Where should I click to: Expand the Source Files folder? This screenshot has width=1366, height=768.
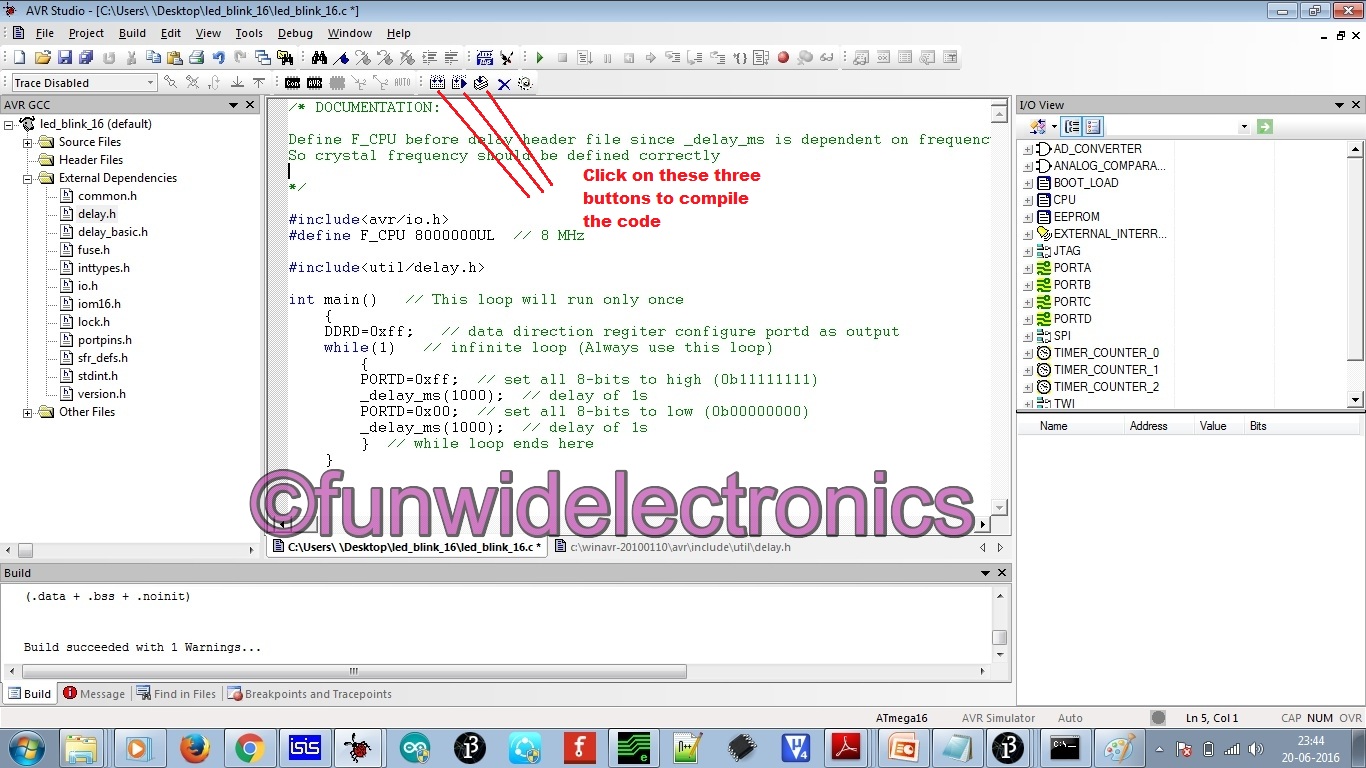28,141
